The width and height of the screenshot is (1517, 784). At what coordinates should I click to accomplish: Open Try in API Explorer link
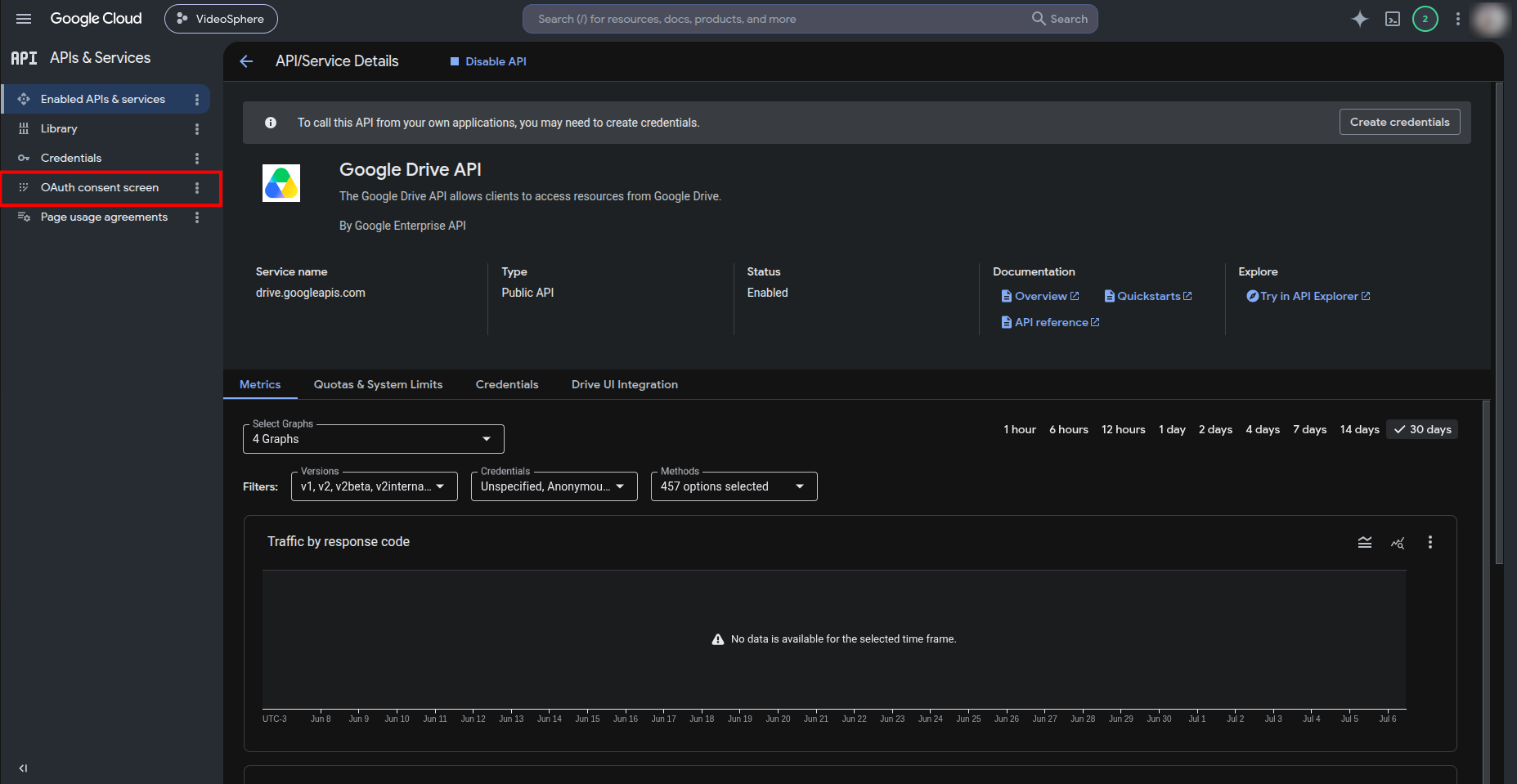1308,296
